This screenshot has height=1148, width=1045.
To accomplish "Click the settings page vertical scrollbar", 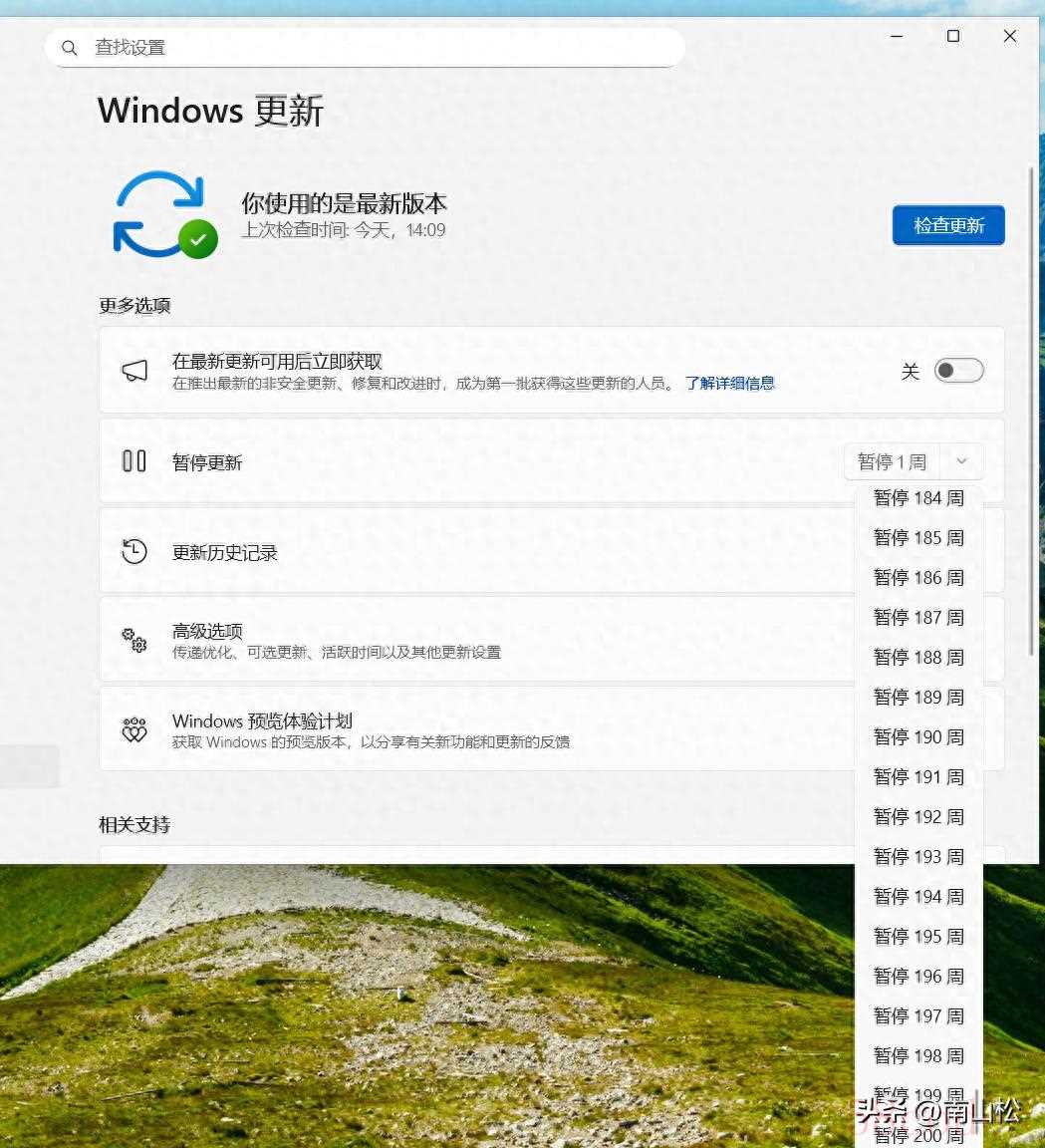I will (x=1032, y=410).
